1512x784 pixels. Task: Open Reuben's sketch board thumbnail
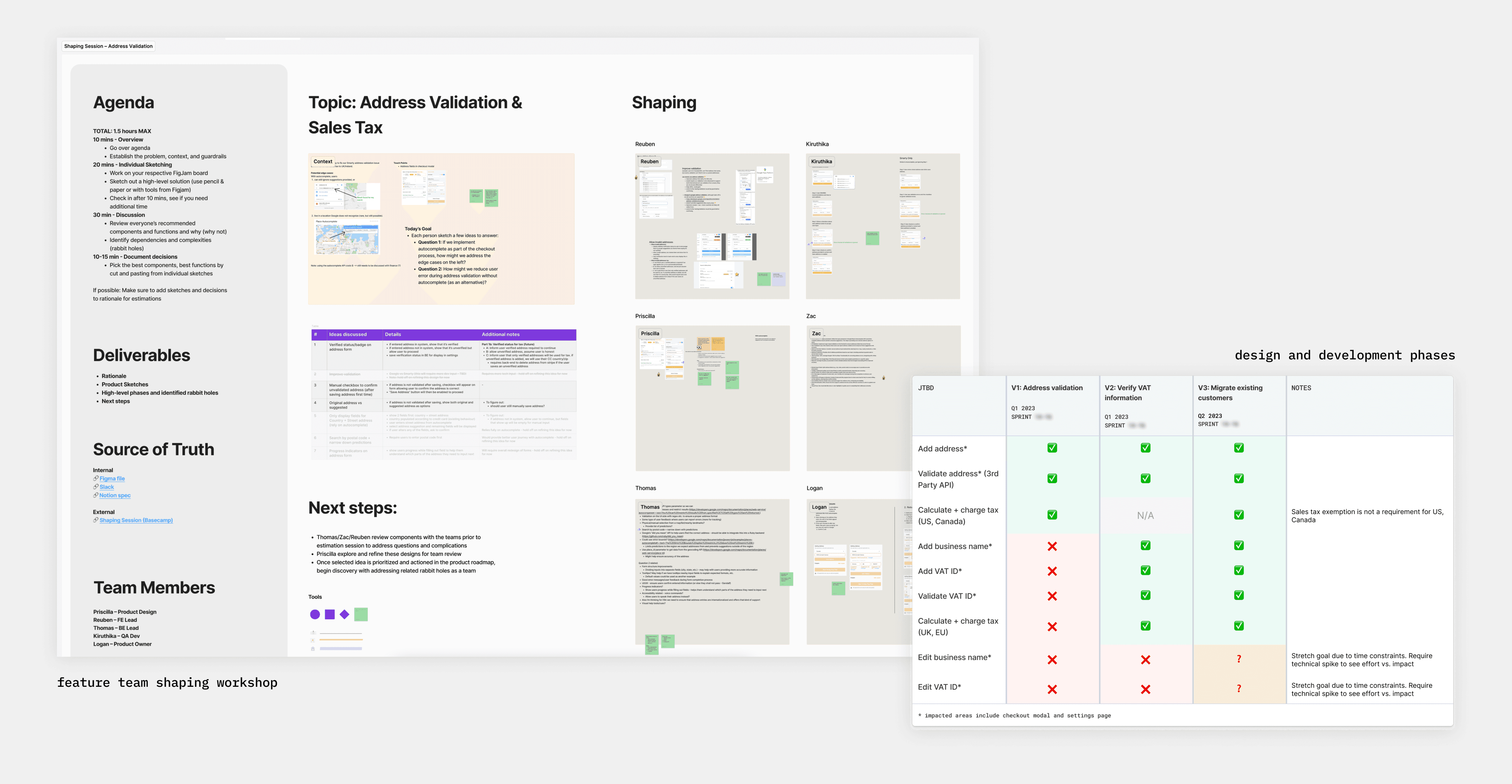[x=712, y=226]
